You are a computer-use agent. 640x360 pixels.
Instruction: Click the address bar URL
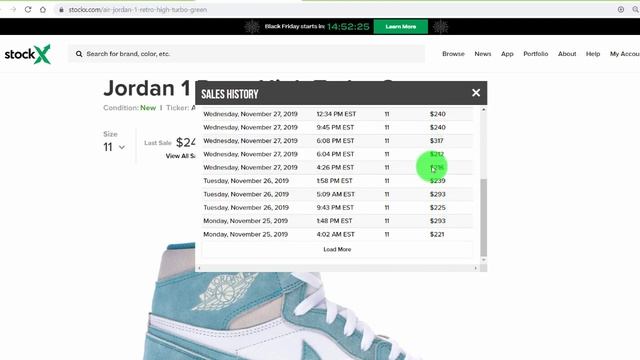point(138,9)
